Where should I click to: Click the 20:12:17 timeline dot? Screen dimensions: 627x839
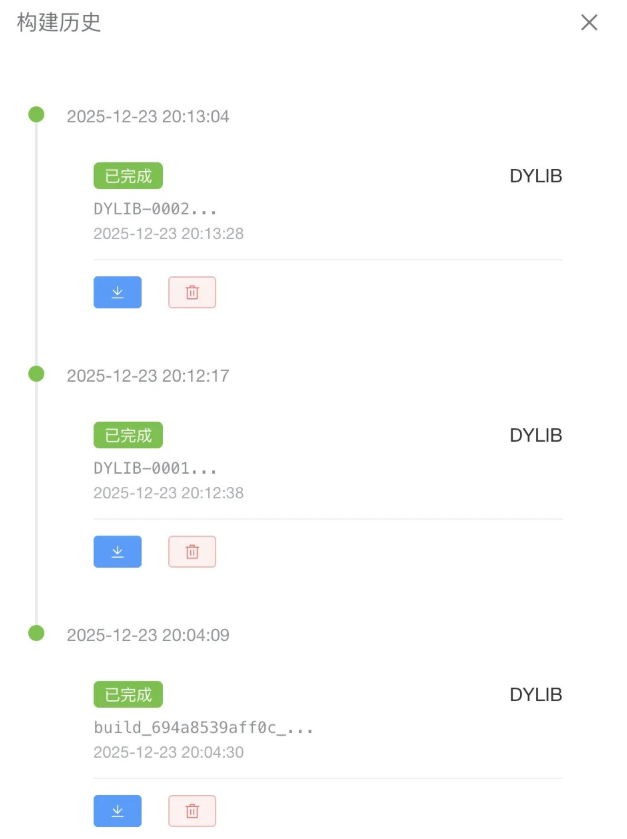click(x=37, y=374)
